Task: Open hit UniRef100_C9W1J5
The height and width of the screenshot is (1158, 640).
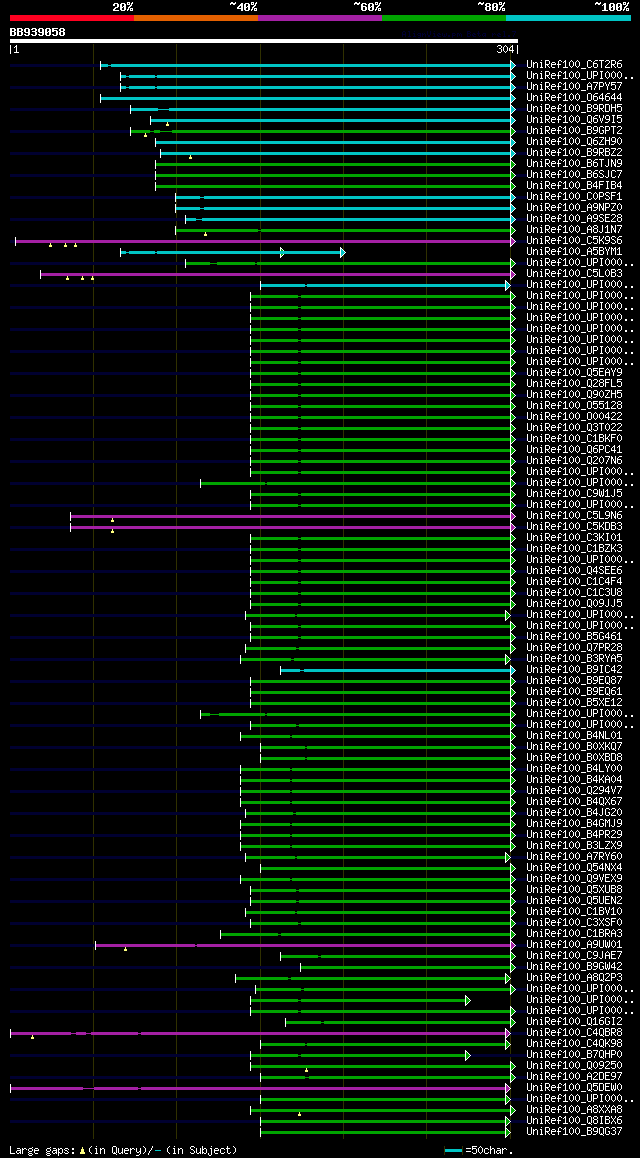Action: click(x=574, y=494)
